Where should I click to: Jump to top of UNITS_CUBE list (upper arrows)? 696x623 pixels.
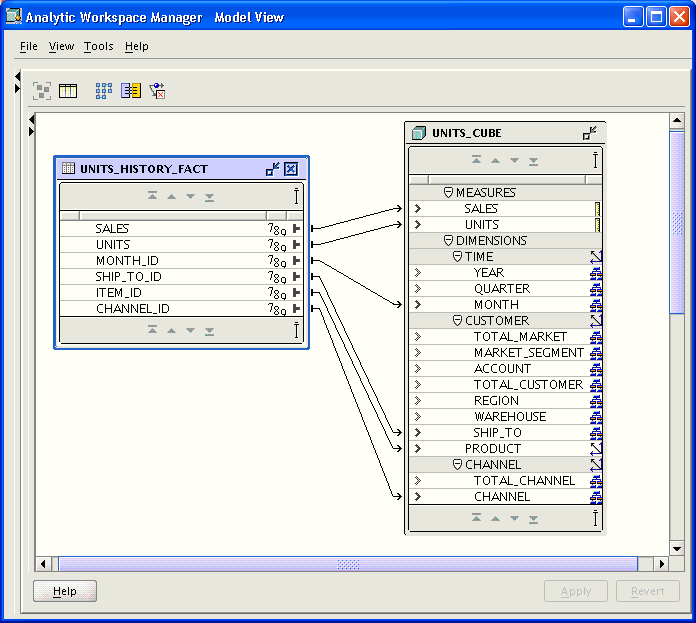click(x=476, y=159)
